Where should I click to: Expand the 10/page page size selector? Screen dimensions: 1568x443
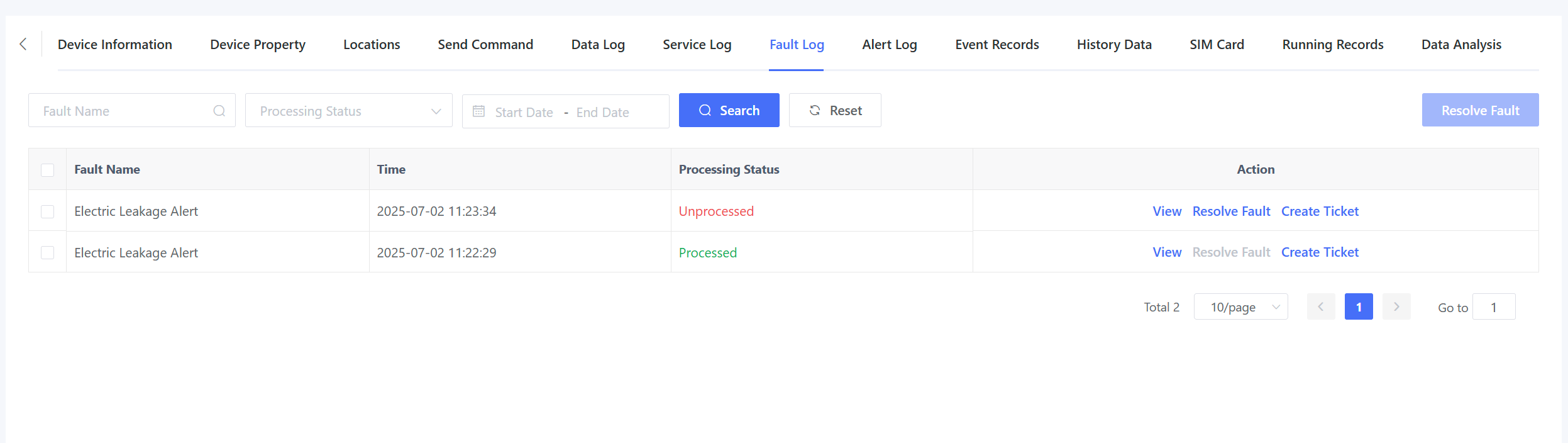(x=1240, y=307)
